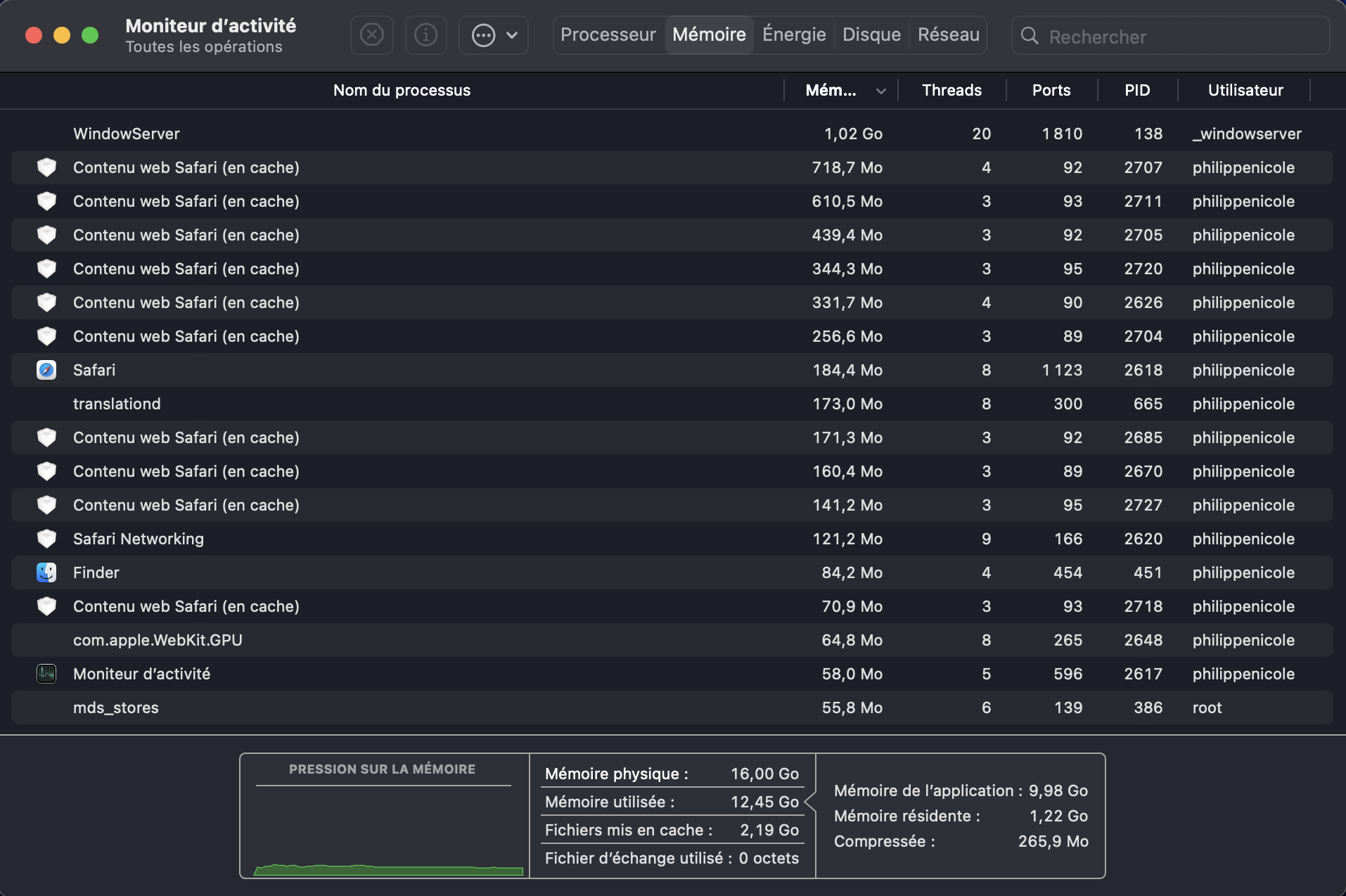Click the PID 2648 cell
The height and width of the screenshot is (896, 1346).
pyautogui.click(x=1143, y=640)
